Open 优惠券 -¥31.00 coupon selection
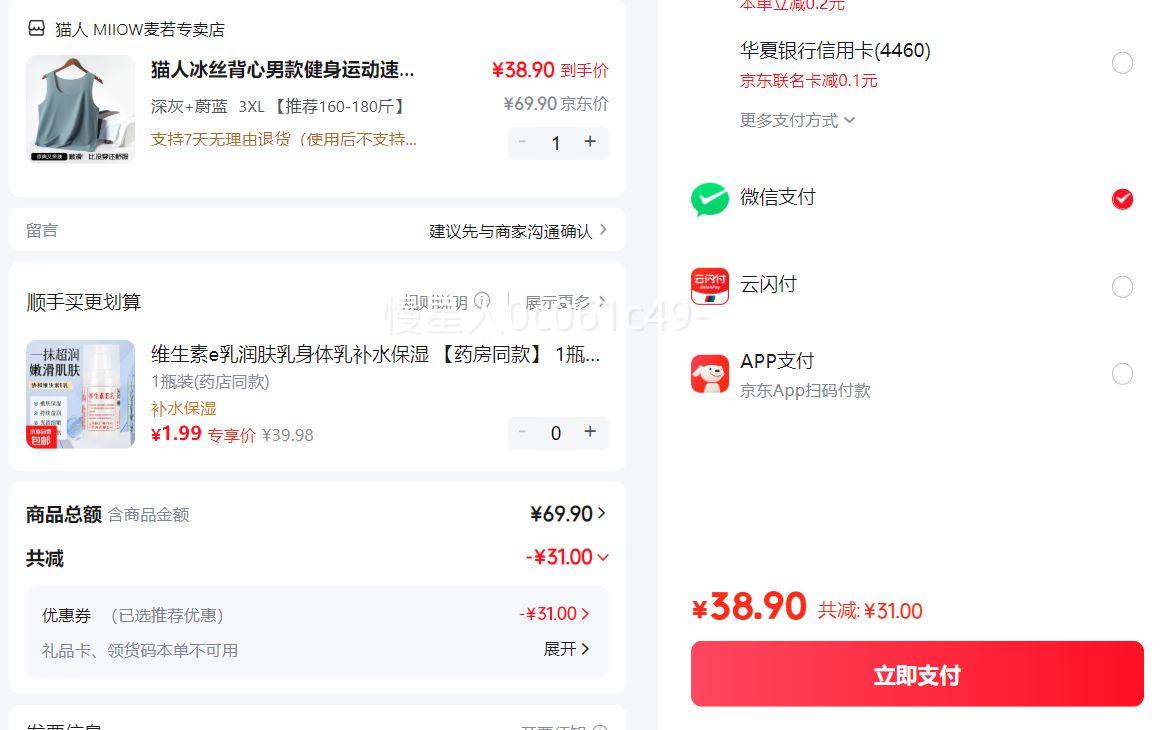The width and height of the screenshot is (1163, 730). (555, 614)
